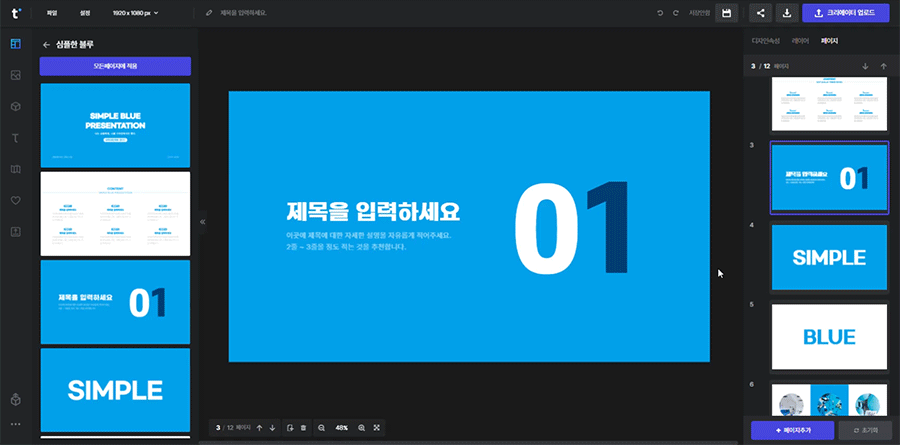900x445 pixels.
Task: Click the save disk icon in top bar
Action: 728,13
